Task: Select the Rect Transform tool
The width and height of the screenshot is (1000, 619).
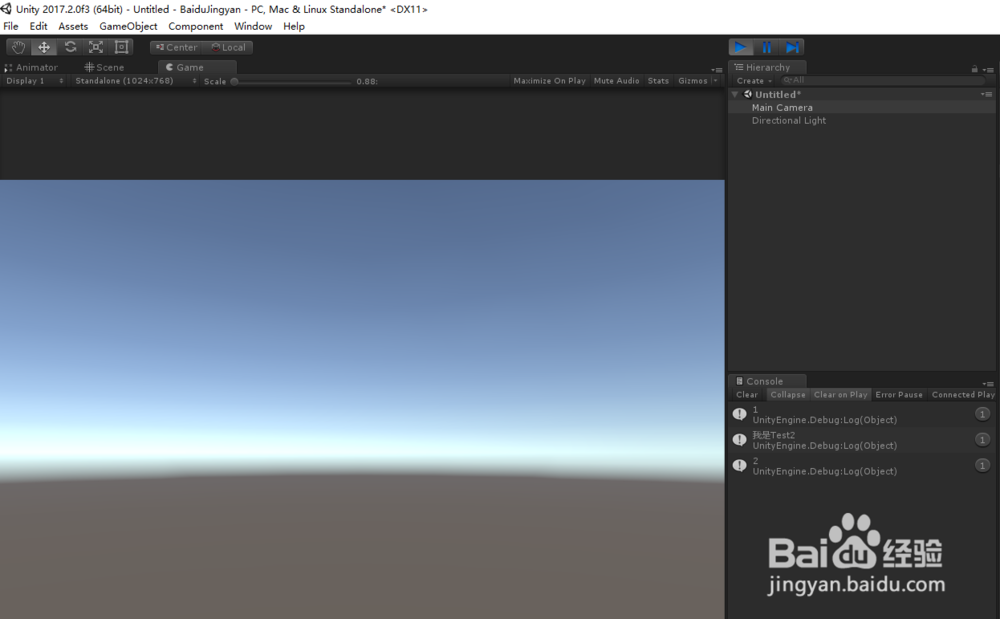Action: click(x=121, y=47)
